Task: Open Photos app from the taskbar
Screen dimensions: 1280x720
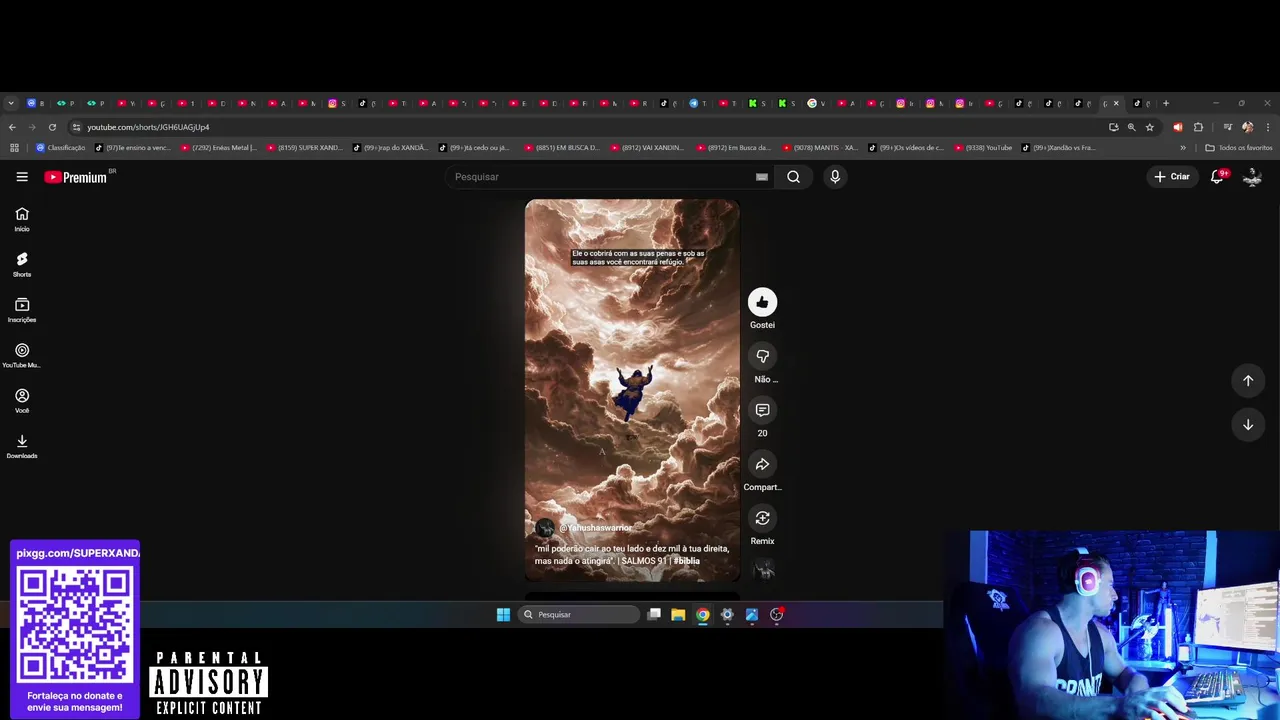Action: click(752, 615)
